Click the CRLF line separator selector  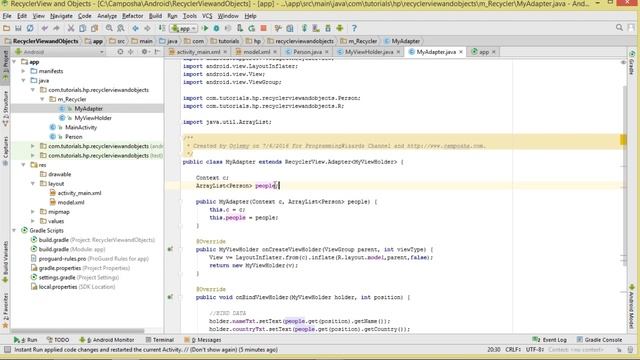pyautogui.click(x=513, y=350)
